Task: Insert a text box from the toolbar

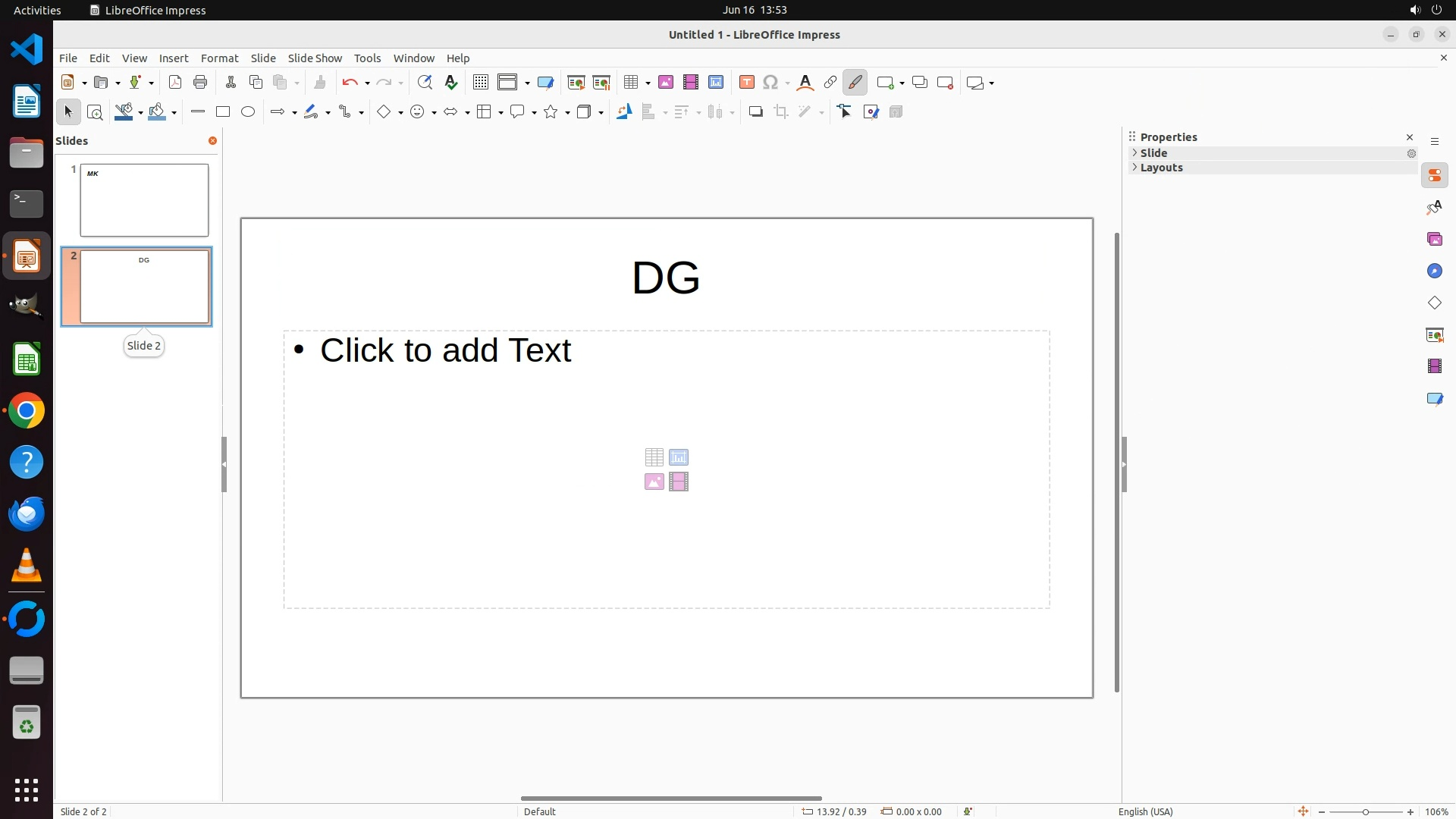Action: point(746,83)
